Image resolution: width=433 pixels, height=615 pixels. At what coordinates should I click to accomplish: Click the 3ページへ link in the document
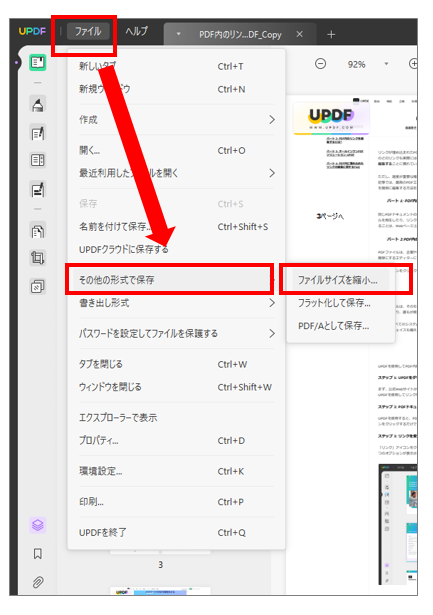tap(330, 216)
